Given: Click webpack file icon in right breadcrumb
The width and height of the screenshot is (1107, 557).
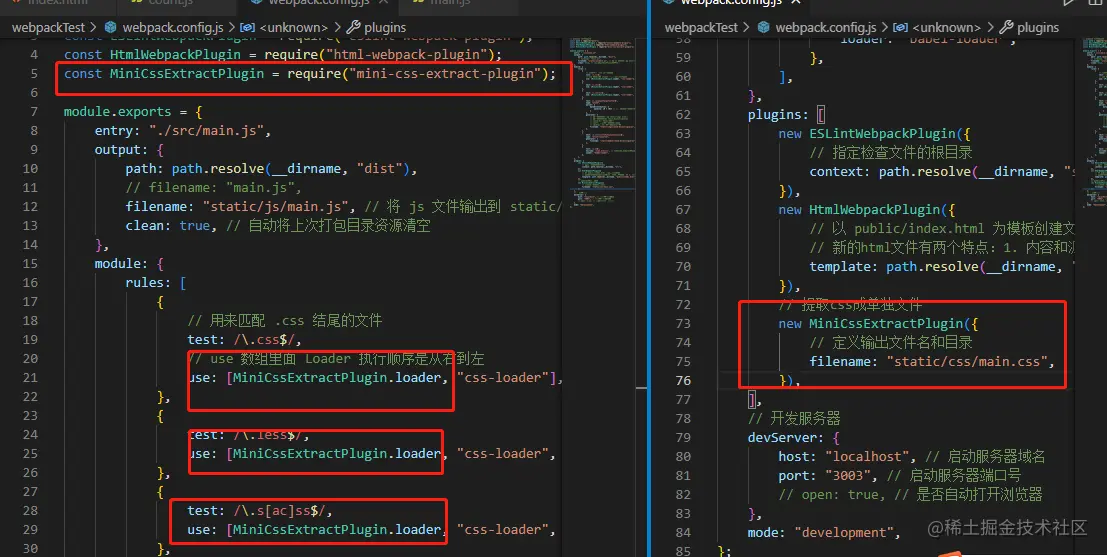Looking at the screenshot, I should [x=764, y=28].
